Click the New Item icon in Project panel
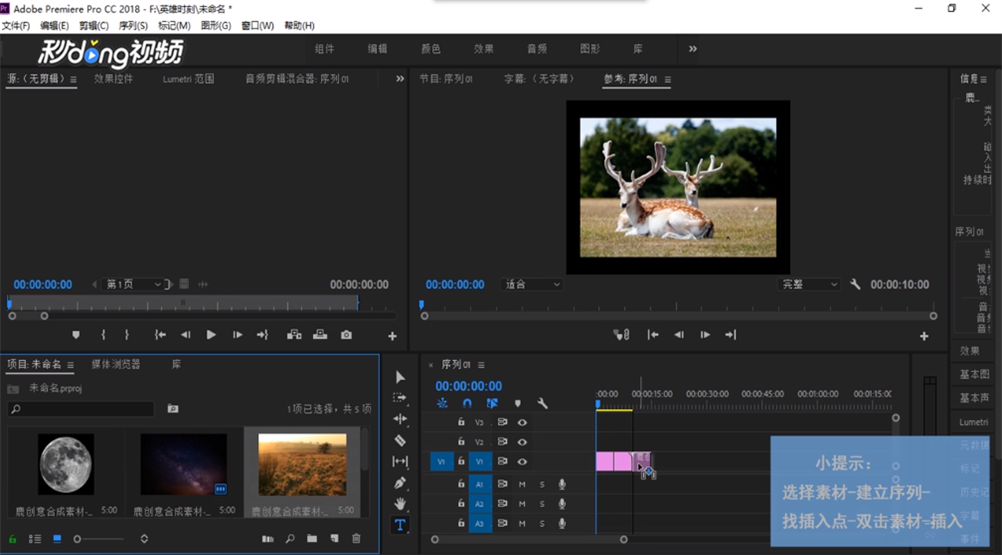 pos(334,538)
